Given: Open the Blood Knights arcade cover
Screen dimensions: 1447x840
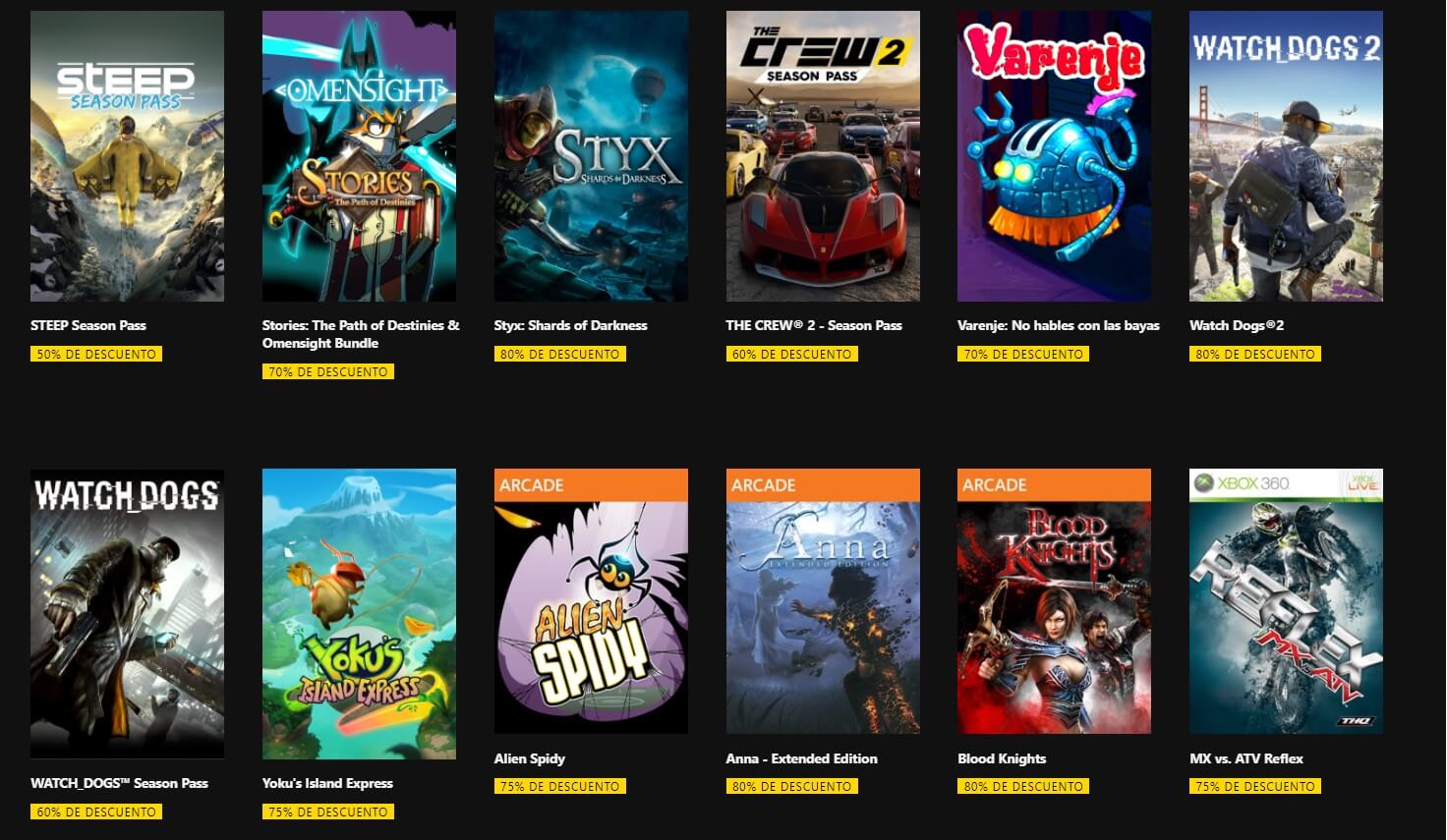Looking at the screenshot, I should click(1054, 601).
